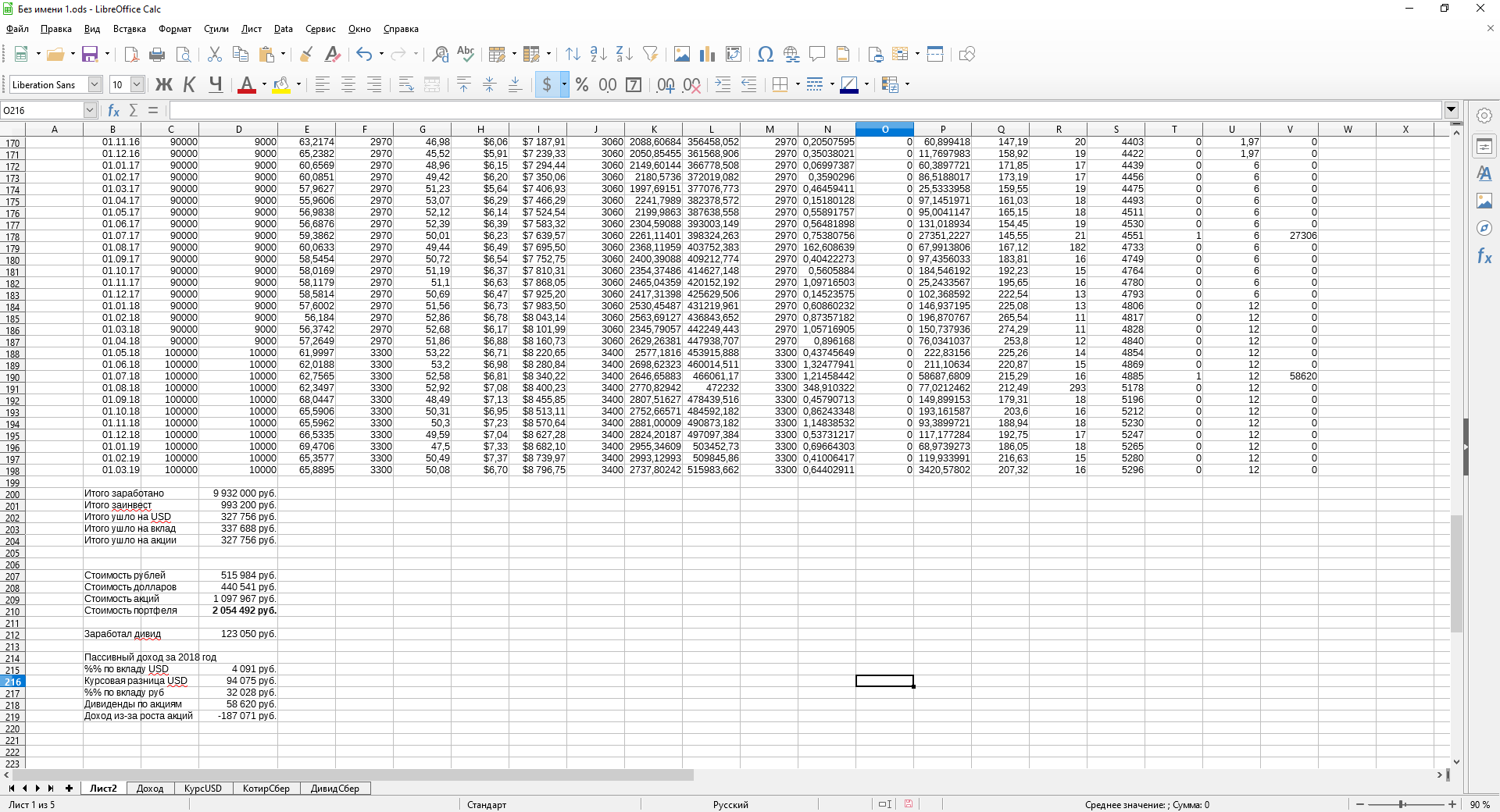Open the Сервис menu

coord(320,29)
